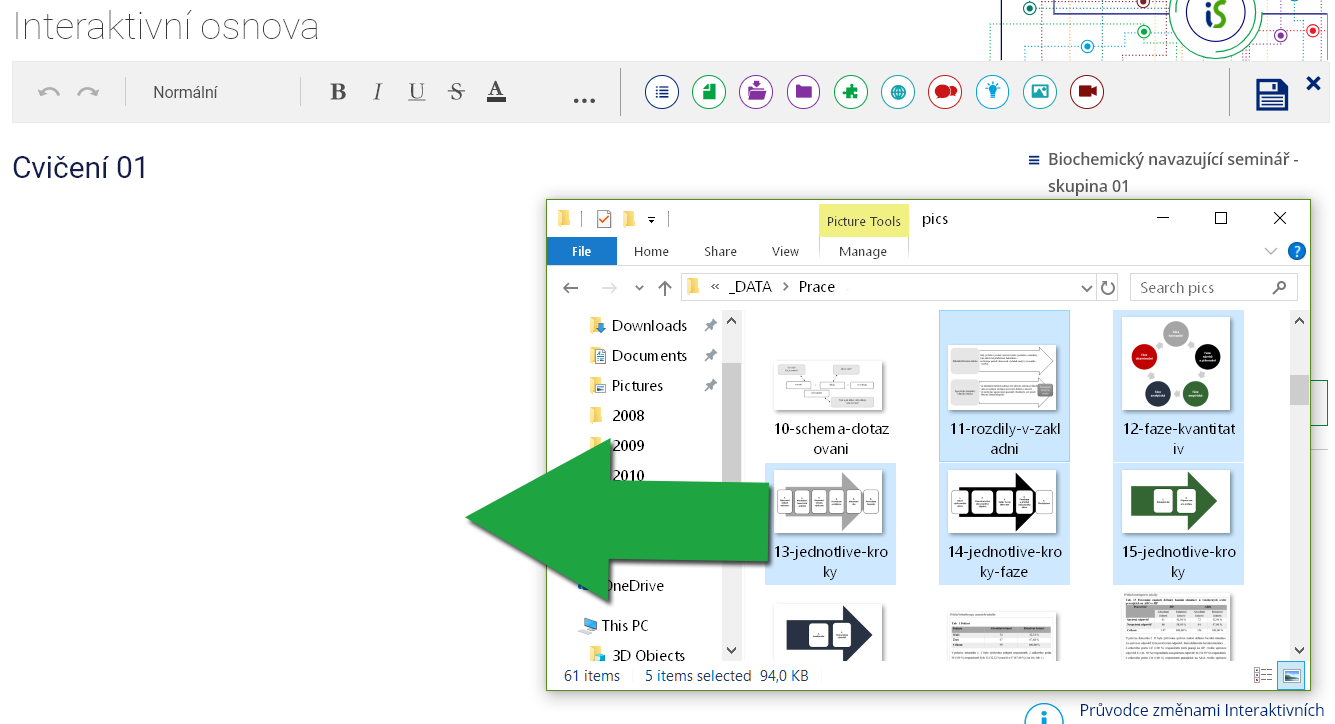Click the text color button

pyautogui.click(x=496, y=92)
